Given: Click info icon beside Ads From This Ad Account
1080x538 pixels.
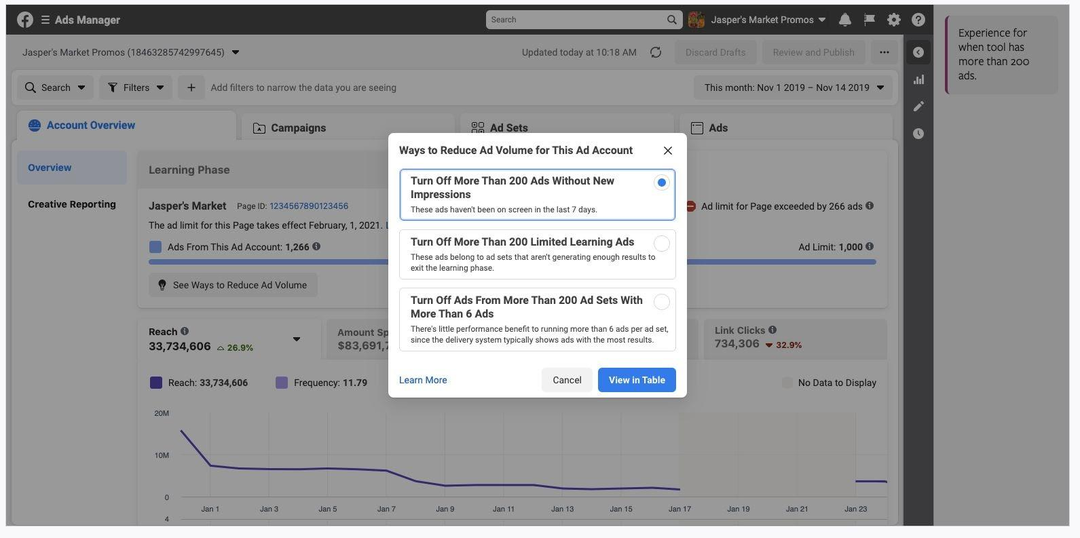Looking at the screenshot, I should [x=316, y=246].
